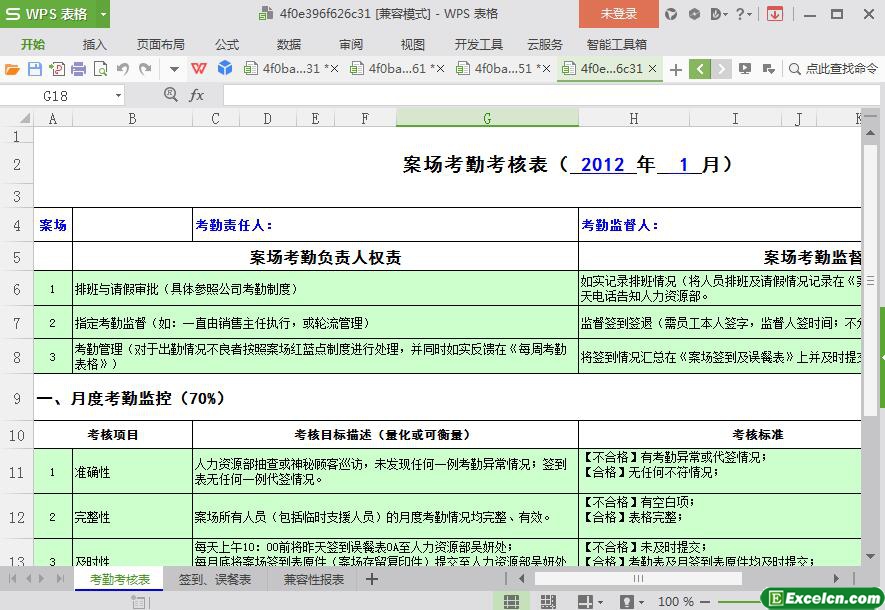Click the insert function fx icon

point(197,95)
